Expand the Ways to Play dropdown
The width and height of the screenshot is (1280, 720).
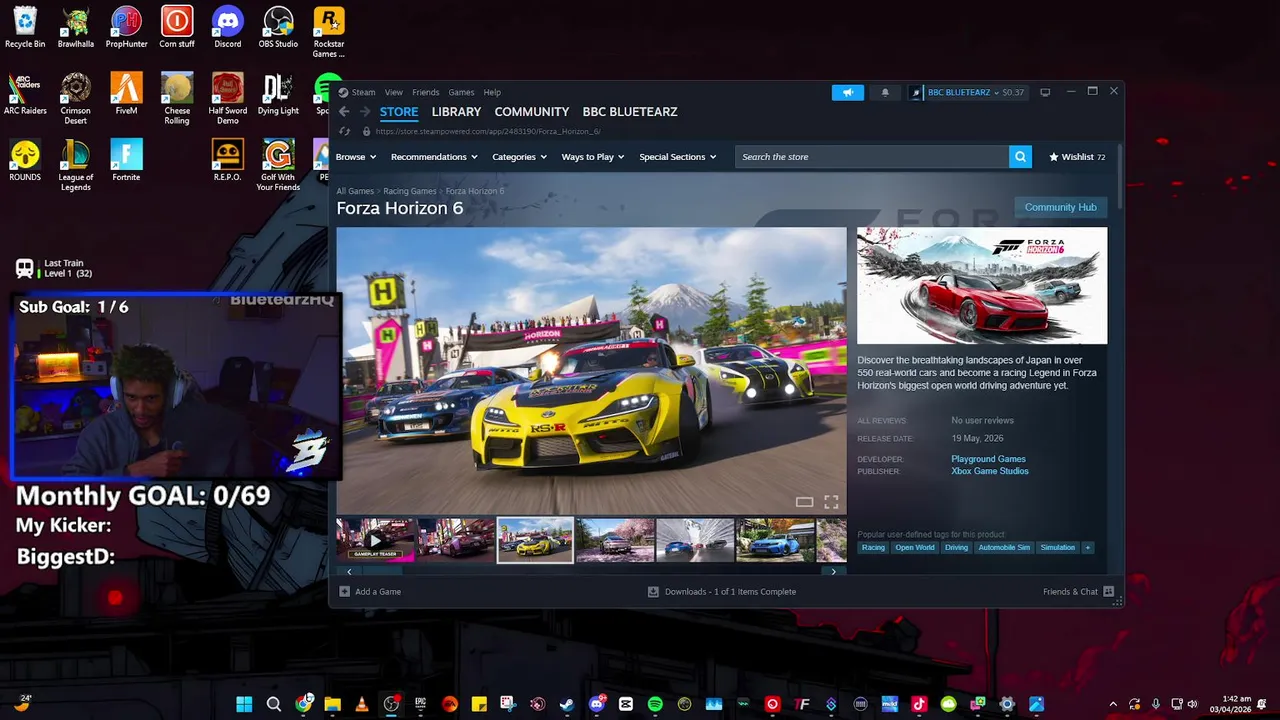[x=592, y=157]
